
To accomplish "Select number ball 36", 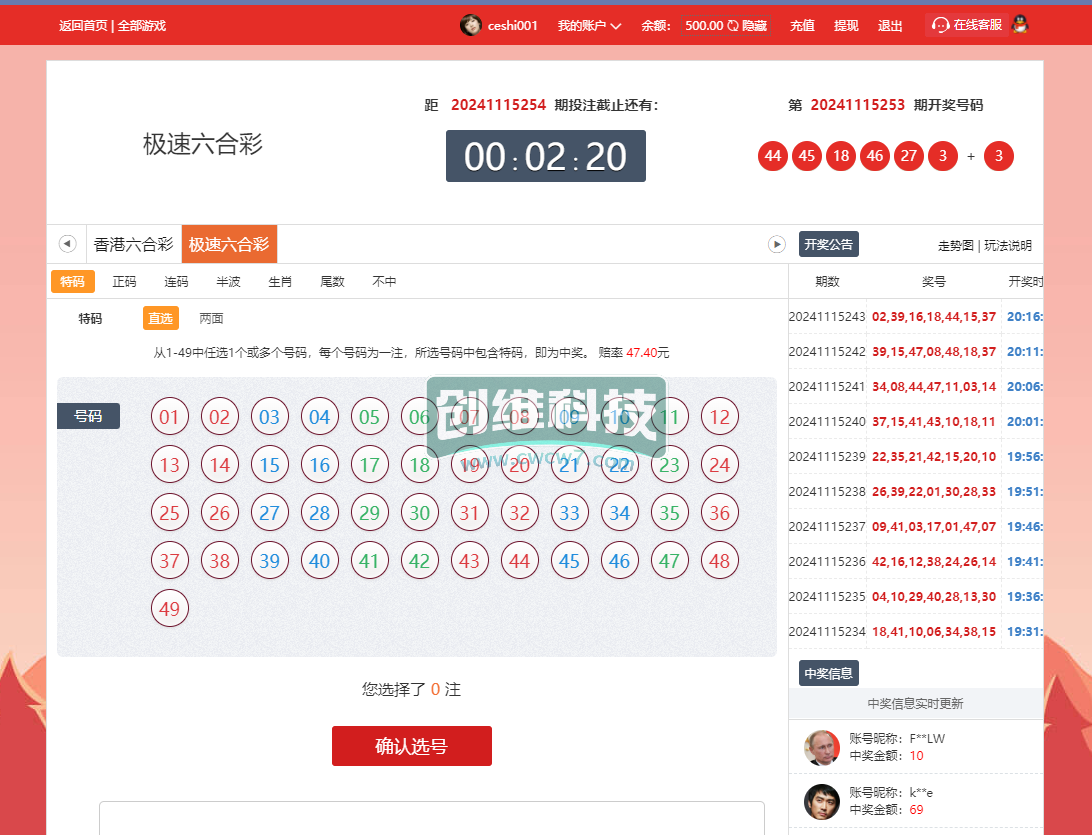I will tap(719, 513).
